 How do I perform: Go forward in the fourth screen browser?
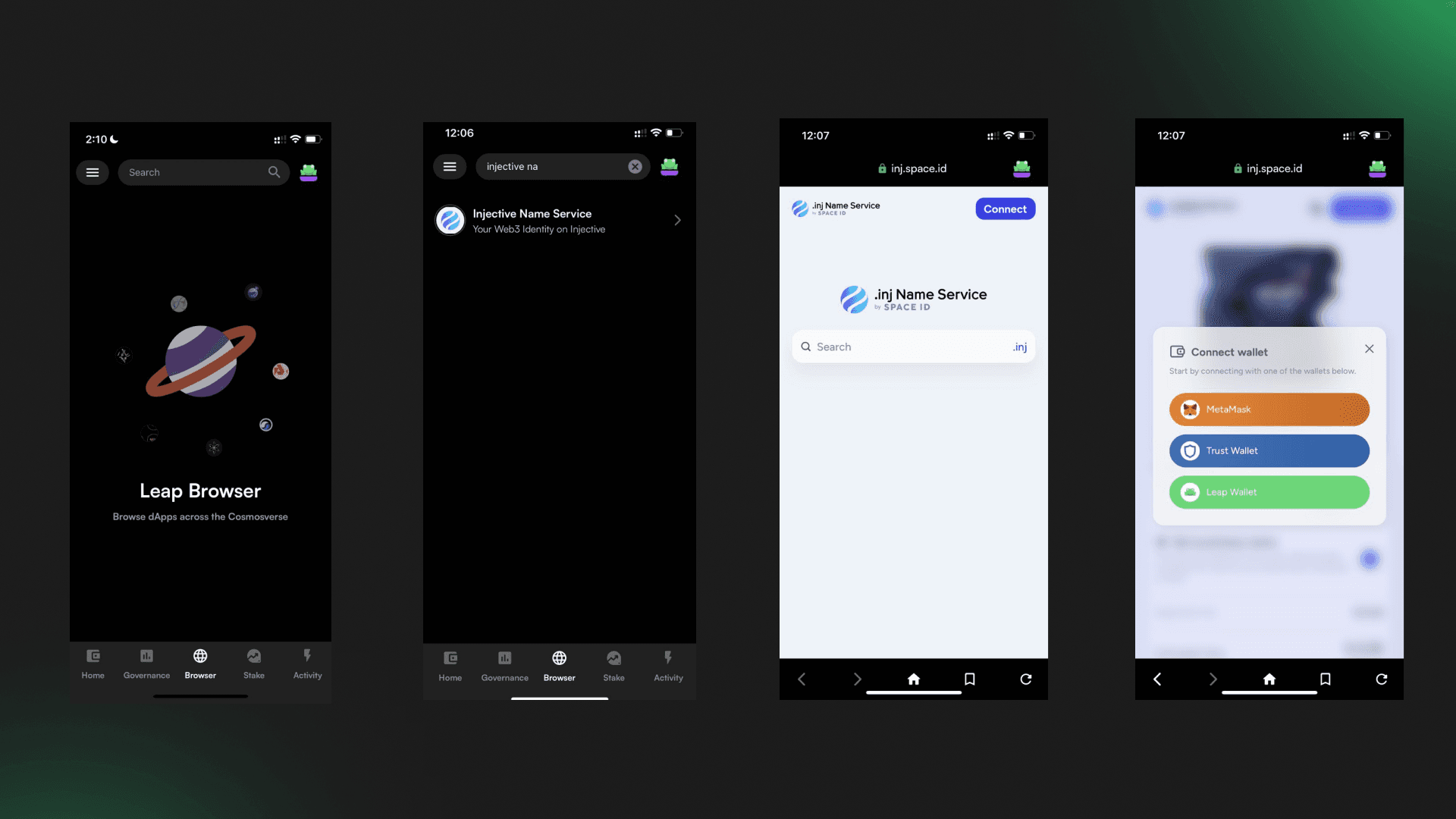(1213, 679)
